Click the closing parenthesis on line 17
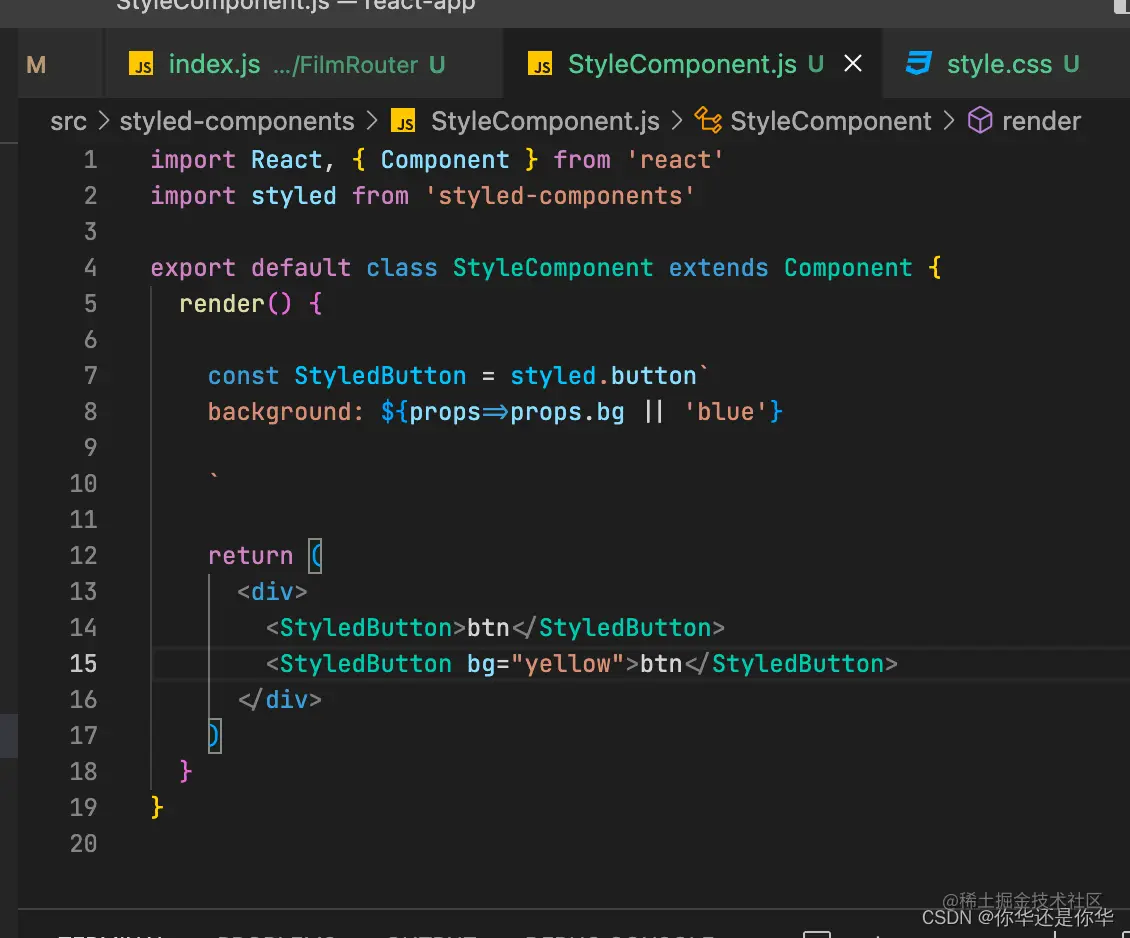 coord(214,736)
